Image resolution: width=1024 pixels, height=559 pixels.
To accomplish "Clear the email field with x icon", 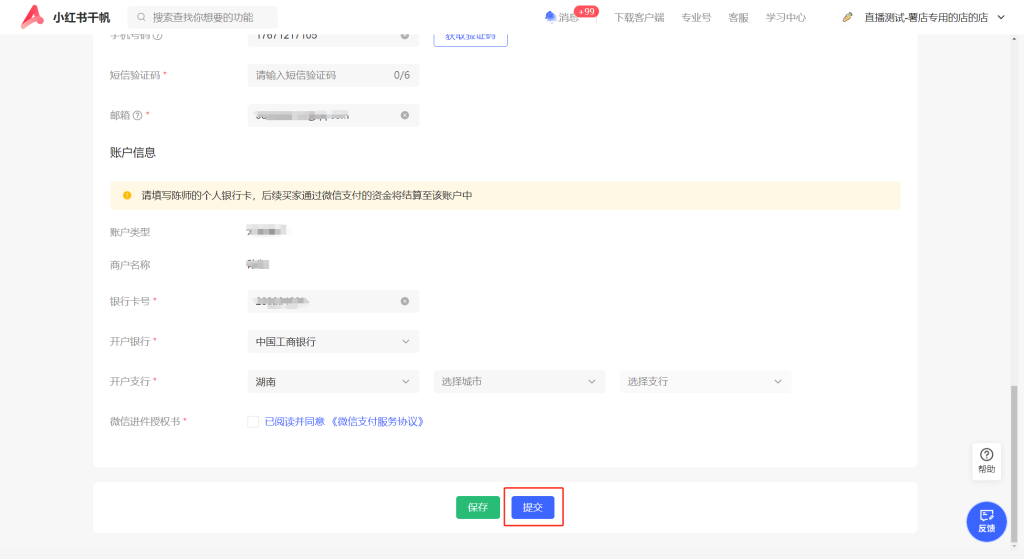I will point(405,116).
